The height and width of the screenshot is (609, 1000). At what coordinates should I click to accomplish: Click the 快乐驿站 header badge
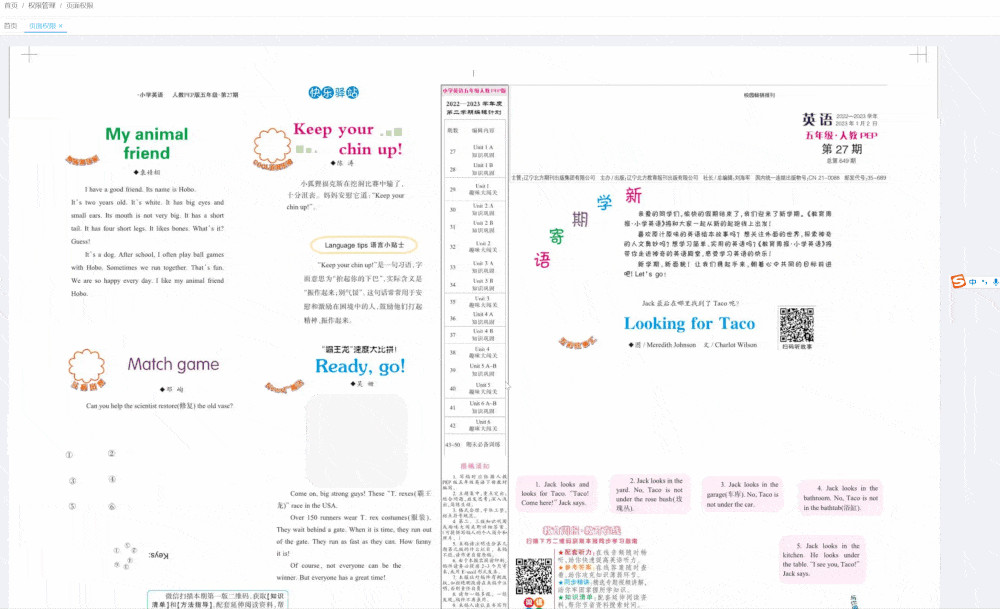tap(334, 92)
